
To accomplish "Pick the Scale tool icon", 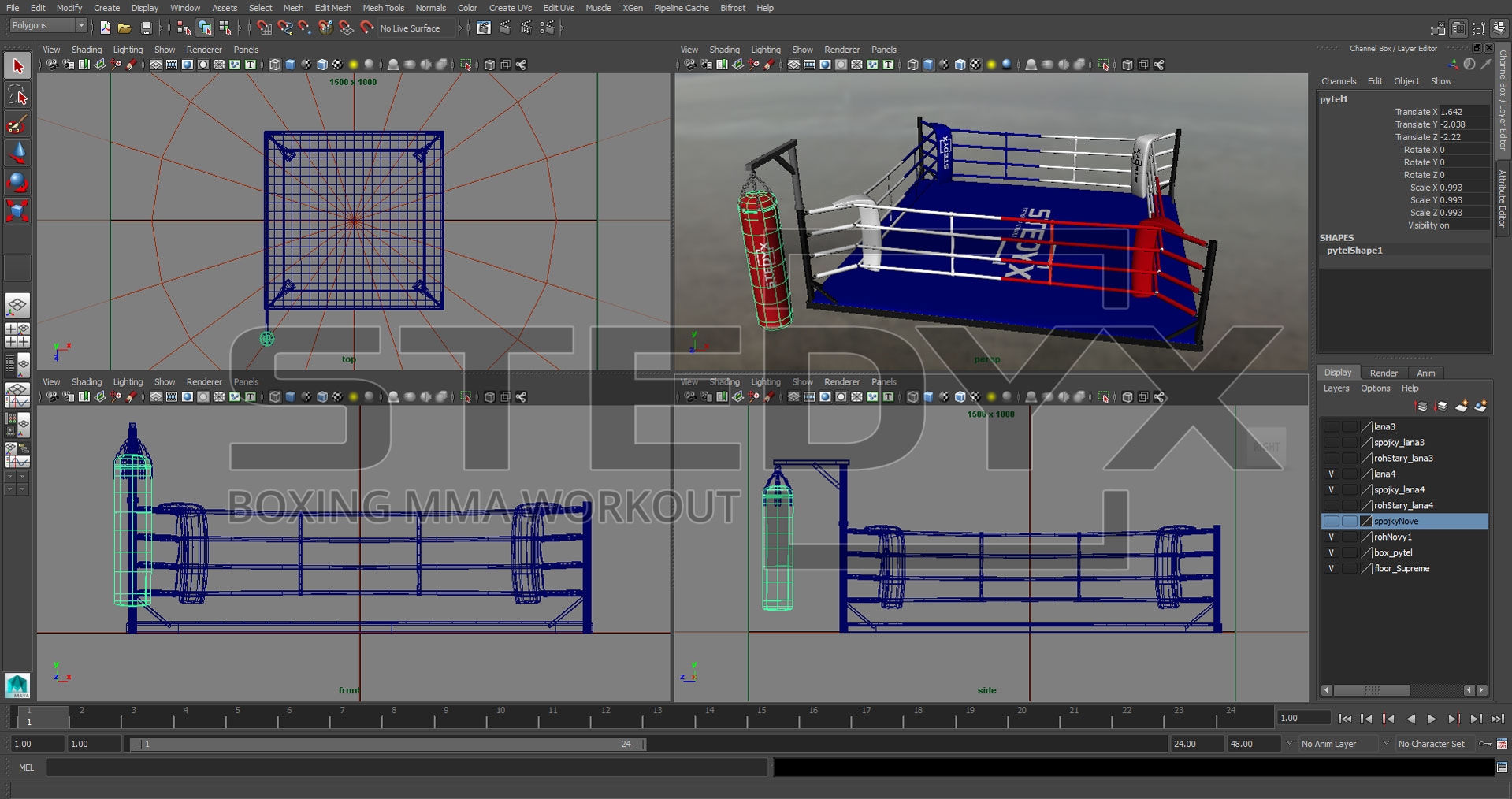I will pyautogui.click(x=17, y=210).
